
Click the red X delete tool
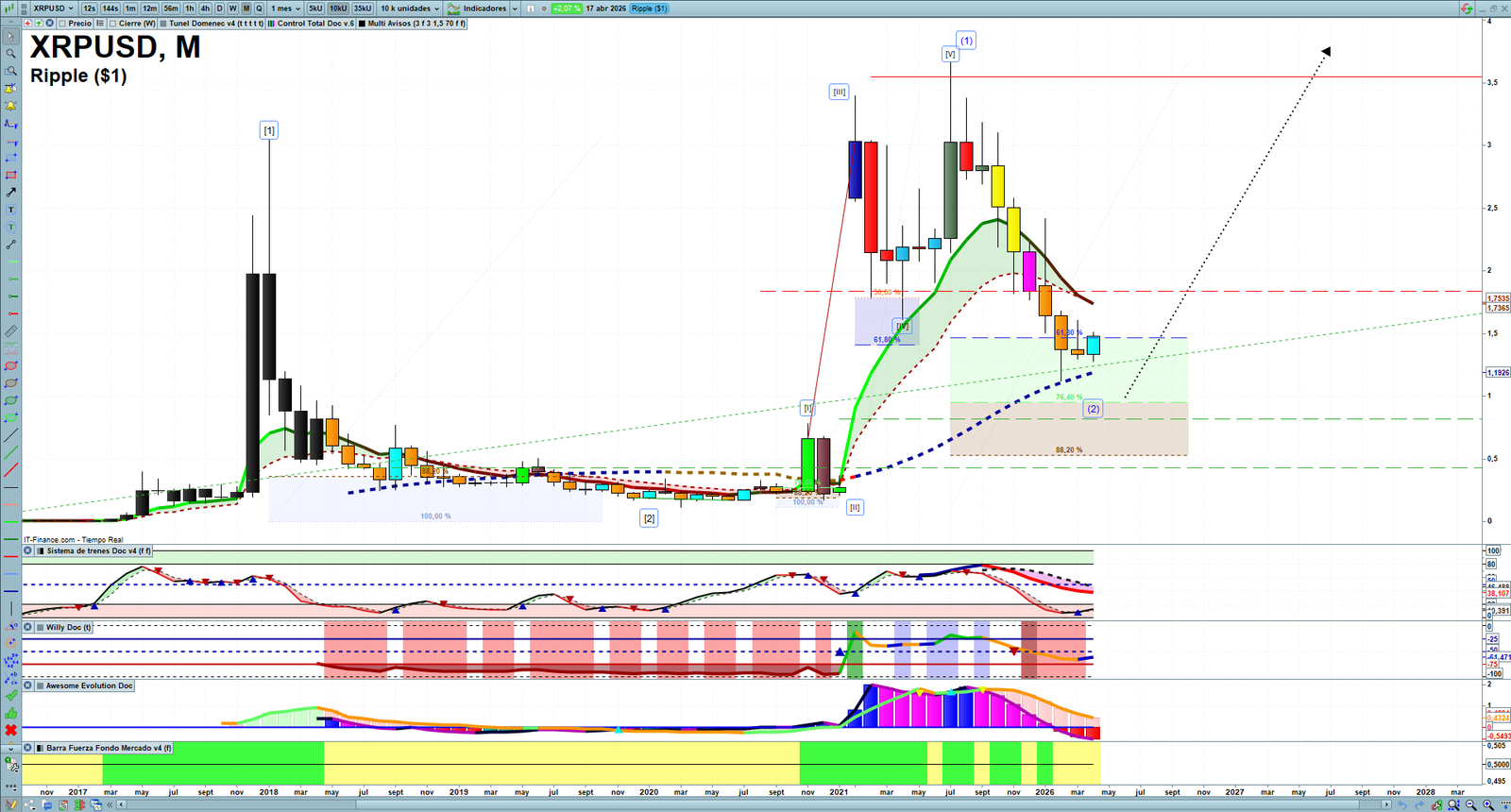tap(10, 731)
